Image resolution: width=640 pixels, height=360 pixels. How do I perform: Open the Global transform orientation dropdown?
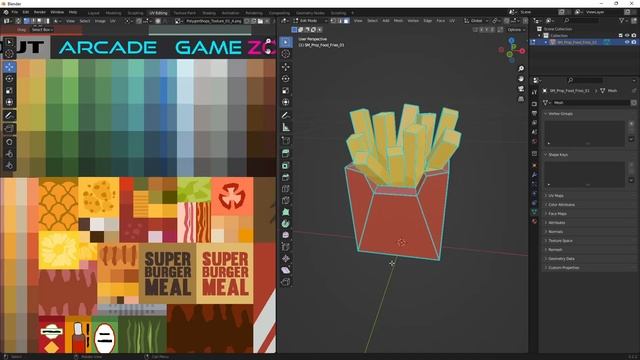(x=476, y=20)
